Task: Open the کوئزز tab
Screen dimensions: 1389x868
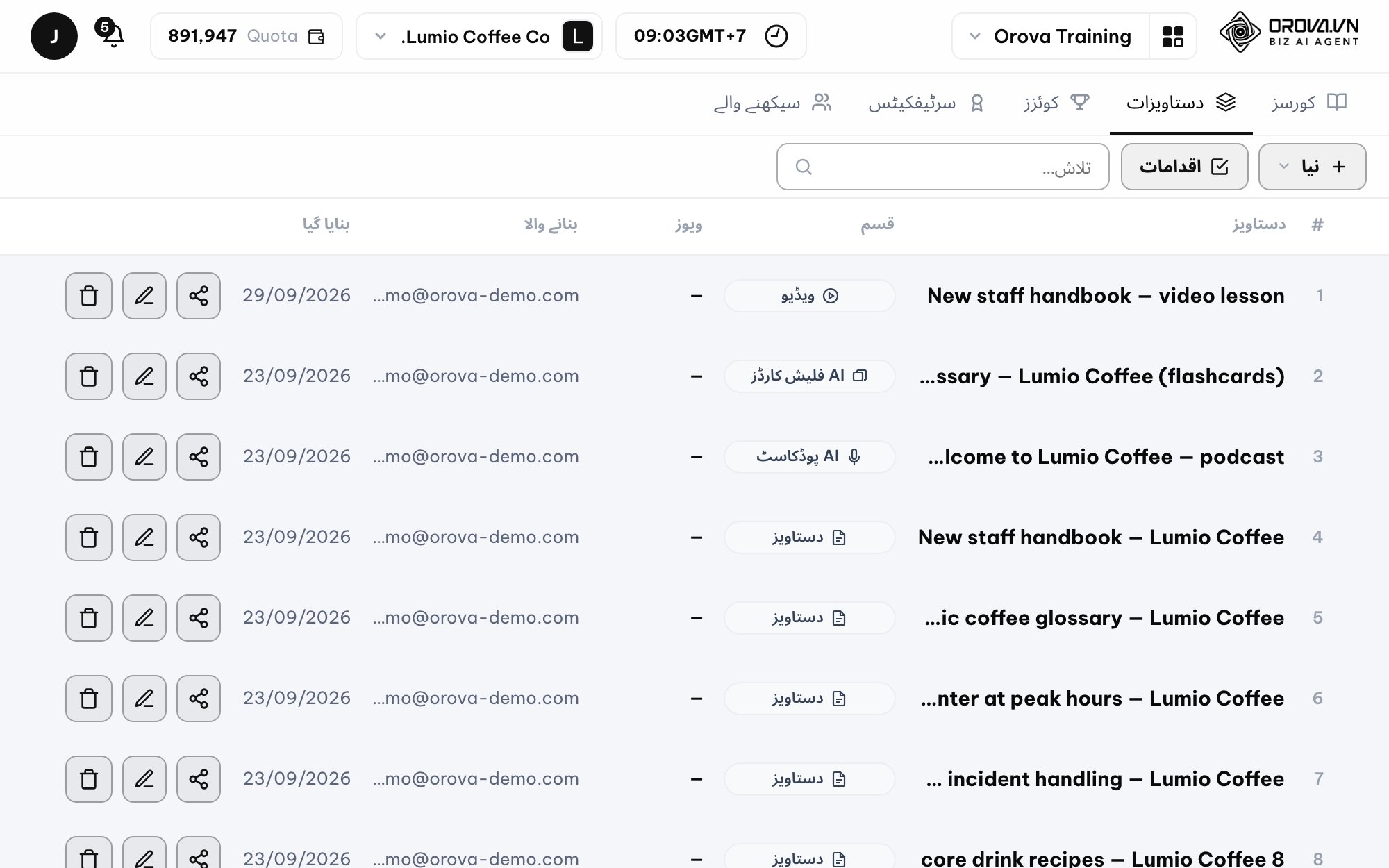Action: coord(1056,103)
